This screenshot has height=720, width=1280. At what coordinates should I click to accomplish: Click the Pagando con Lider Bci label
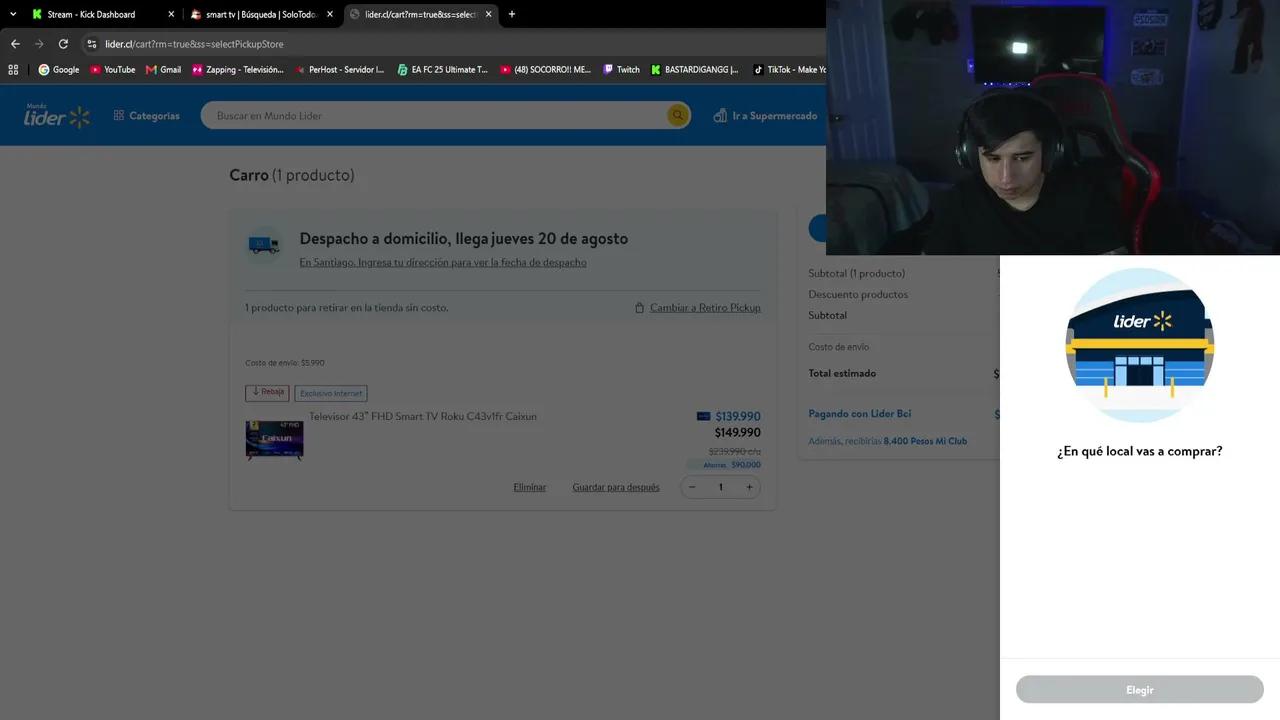pos(860,414)
